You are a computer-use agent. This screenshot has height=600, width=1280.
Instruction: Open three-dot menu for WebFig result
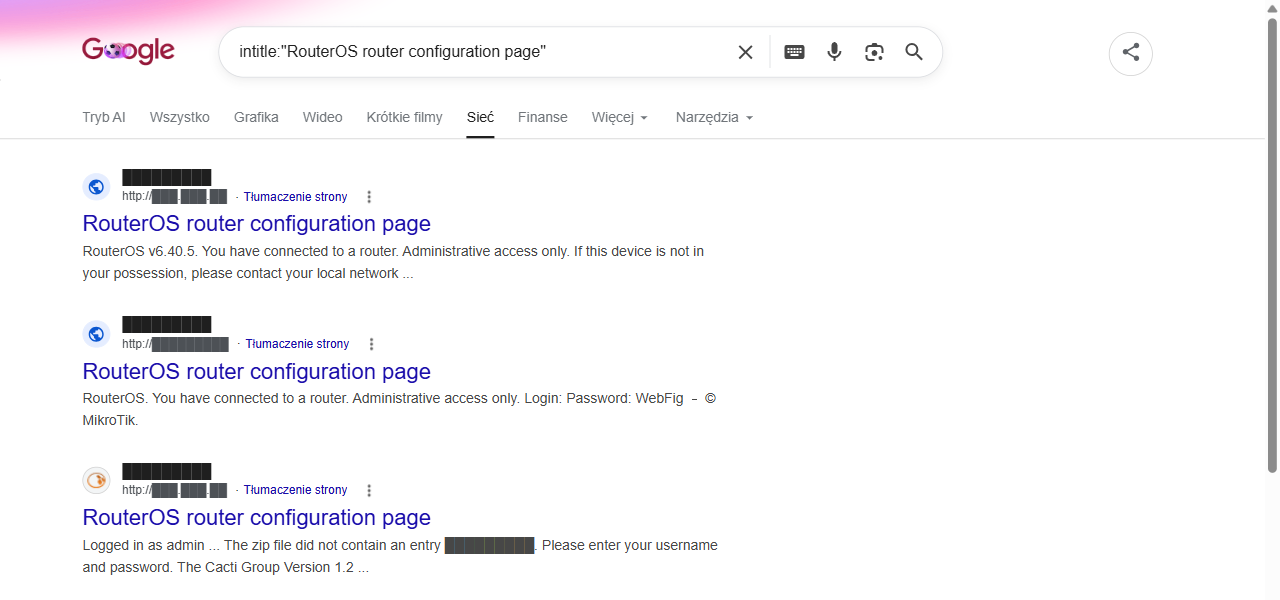click(371, 344)
